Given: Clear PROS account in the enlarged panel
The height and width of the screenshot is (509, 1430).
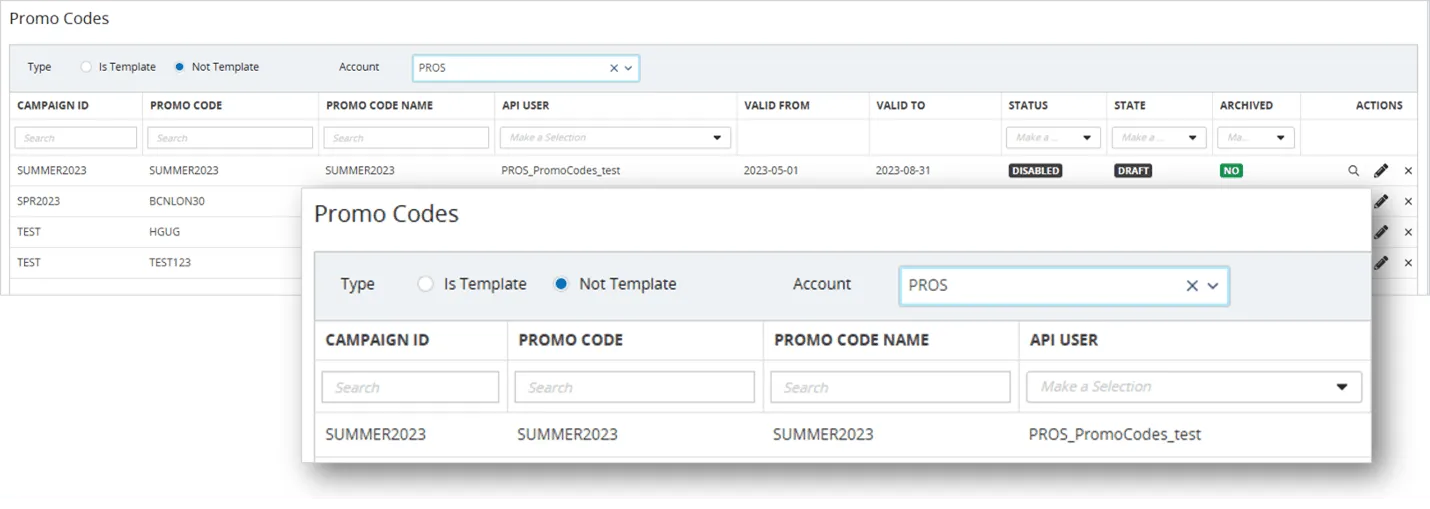Looking at the screenshot, I should (x=1191, y=286).
